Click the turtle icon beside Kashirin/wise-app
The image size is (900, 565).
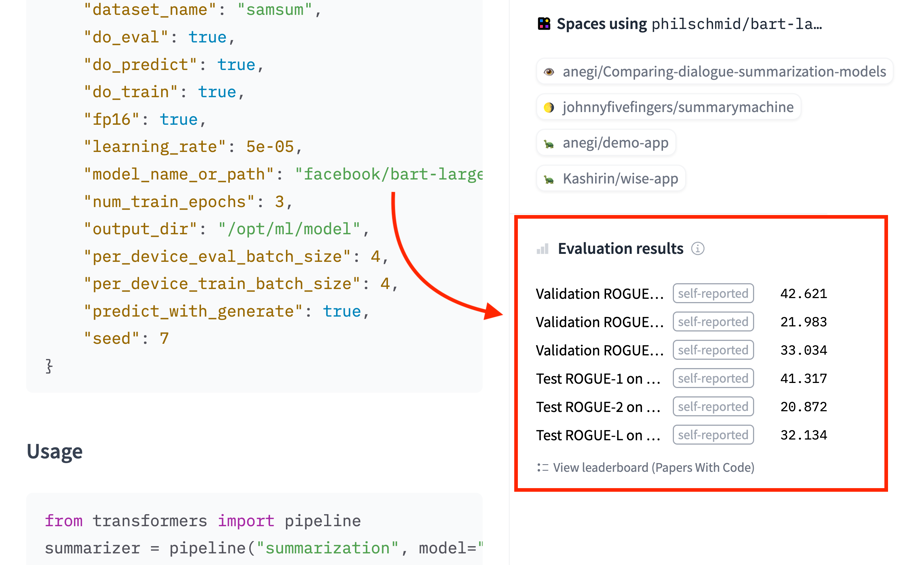[x=549, y=180]
